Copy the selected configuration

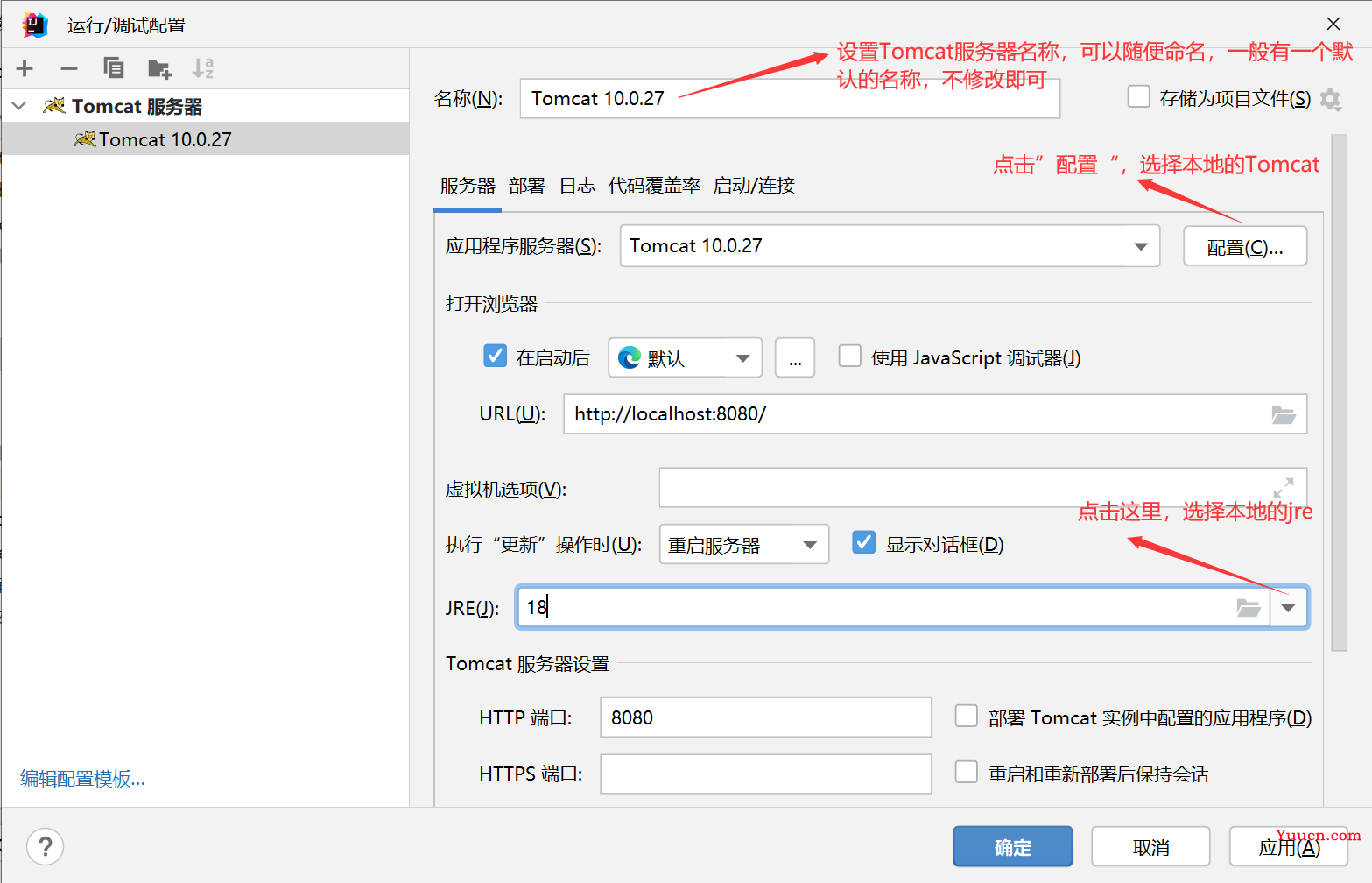point(114,68)
